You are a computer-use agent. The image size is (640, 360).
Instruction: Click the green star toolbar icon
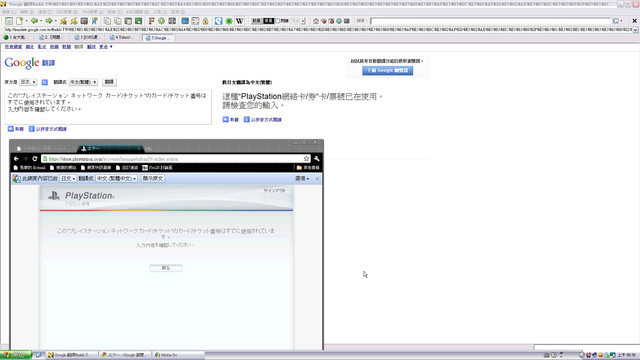[x=229, y=21]
